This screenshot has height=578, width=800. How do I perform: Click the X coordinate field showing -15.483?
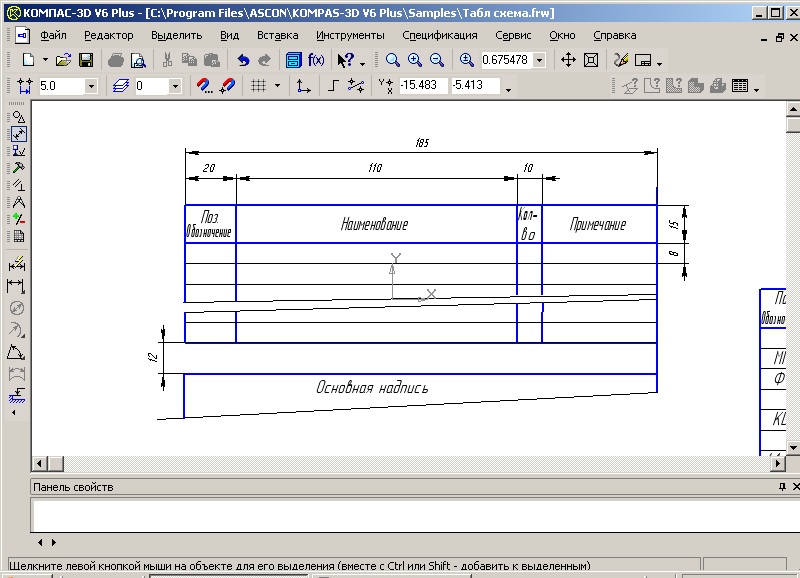pyautogui.click(x=423, y=86)
